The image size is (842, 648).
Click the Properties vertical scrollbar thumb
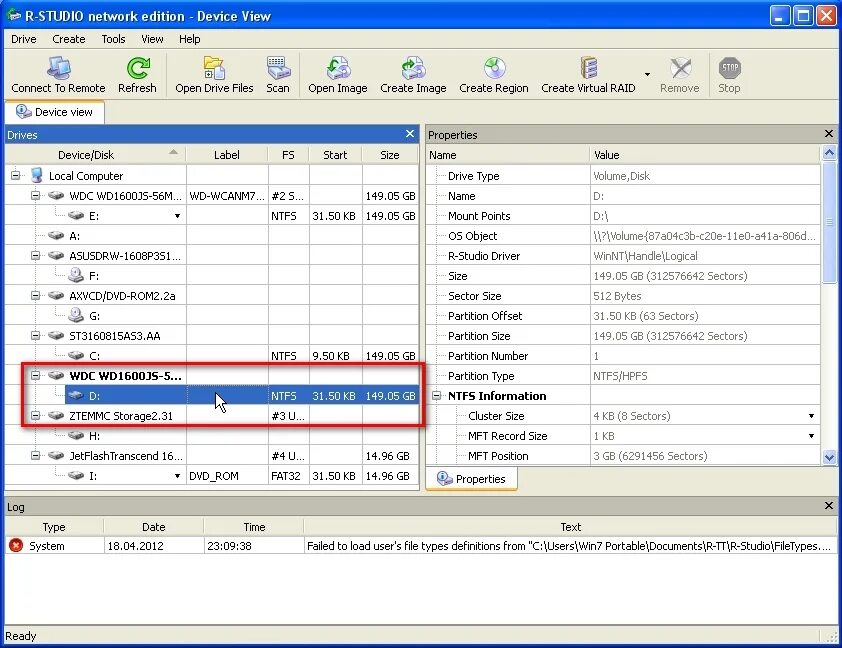click(x=829, y=221)
